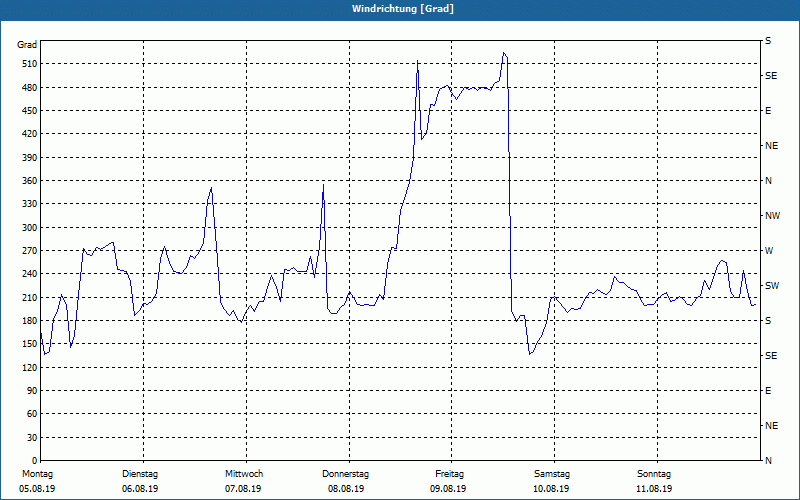Select the 210 y-axis value

pos(30,297)
